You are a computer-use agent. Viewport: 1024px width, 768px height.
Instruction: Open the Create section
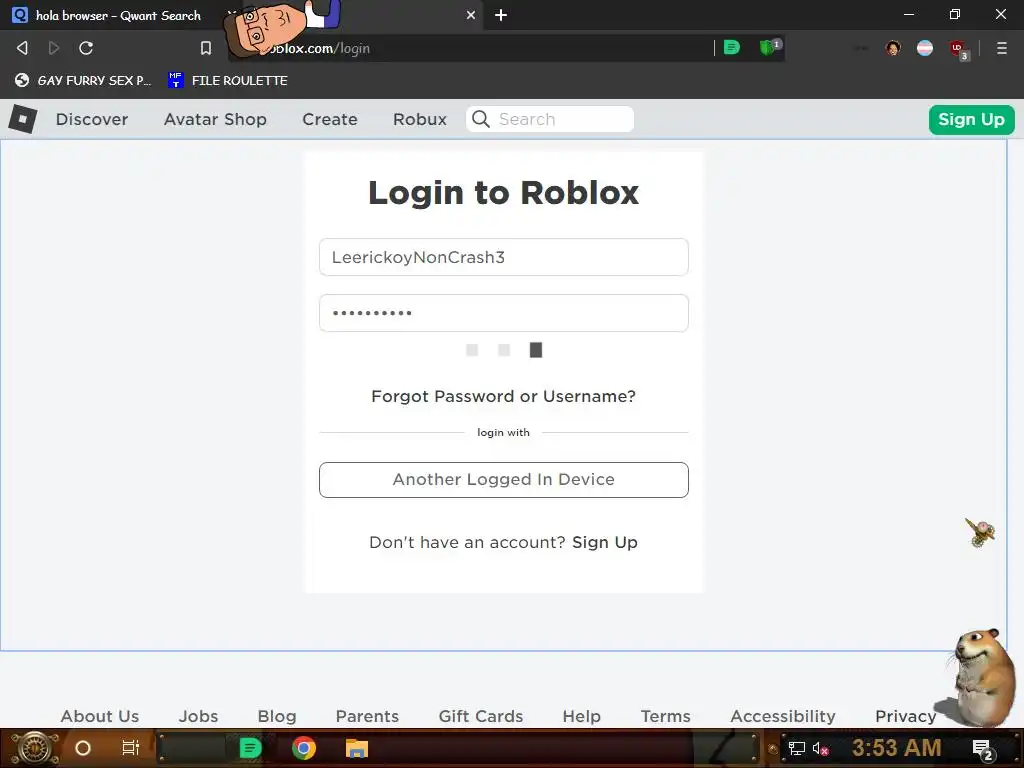(x=330, y=120)
